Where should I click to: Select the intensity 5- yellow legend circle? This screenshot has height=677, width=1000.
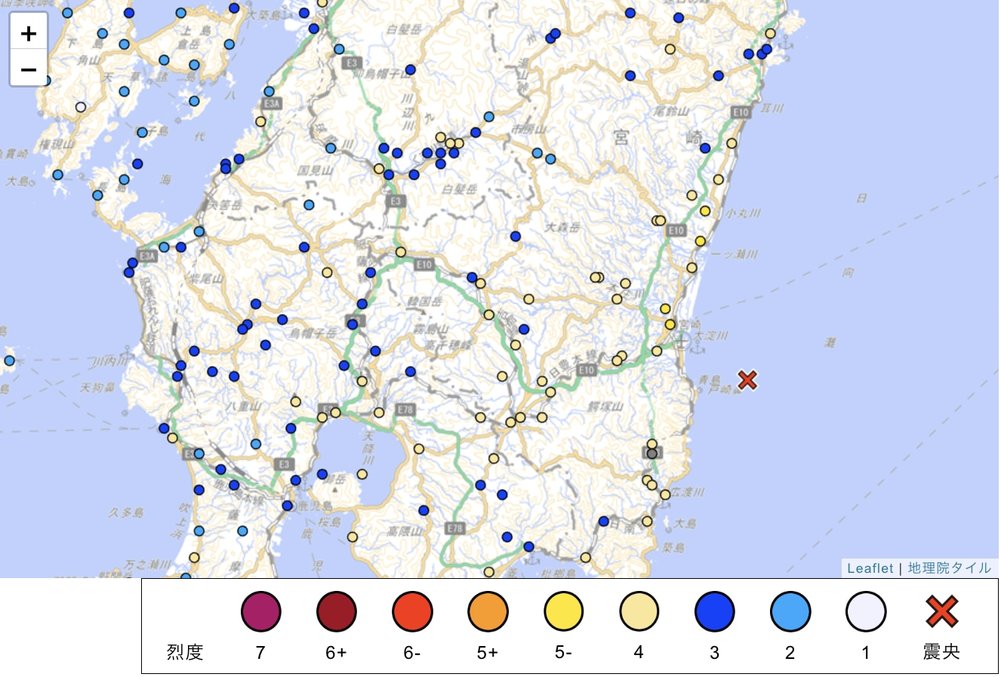click(566, 611)
